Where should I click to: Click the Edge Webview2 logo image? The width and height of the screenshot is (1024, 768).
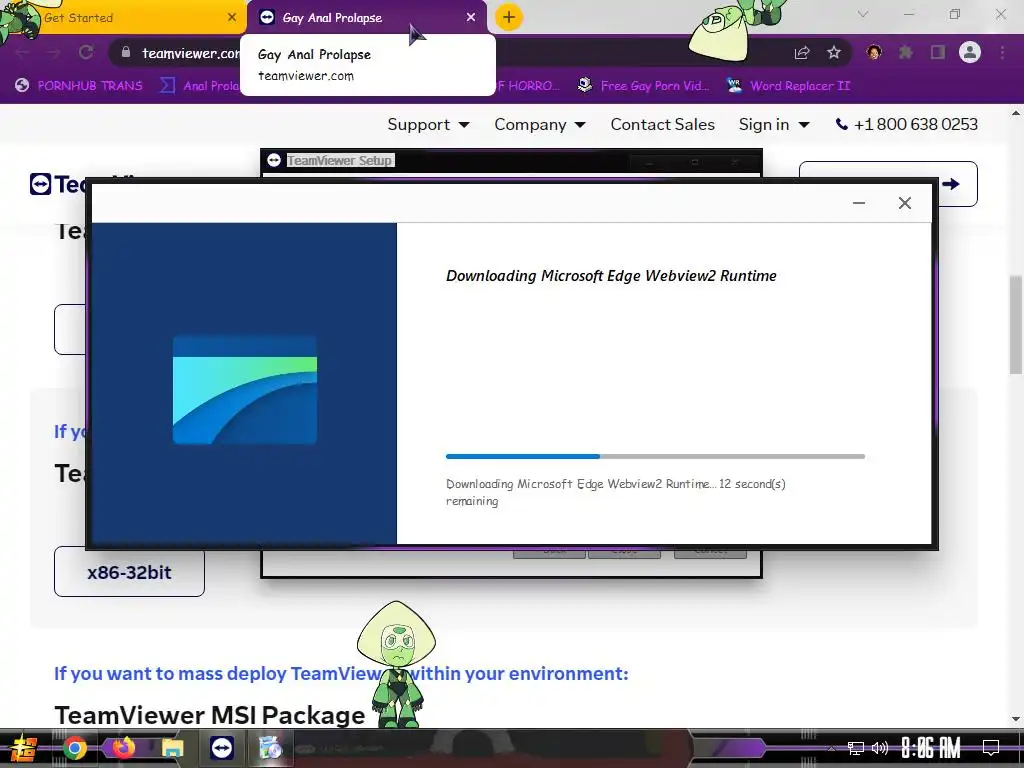coord(245,390)
